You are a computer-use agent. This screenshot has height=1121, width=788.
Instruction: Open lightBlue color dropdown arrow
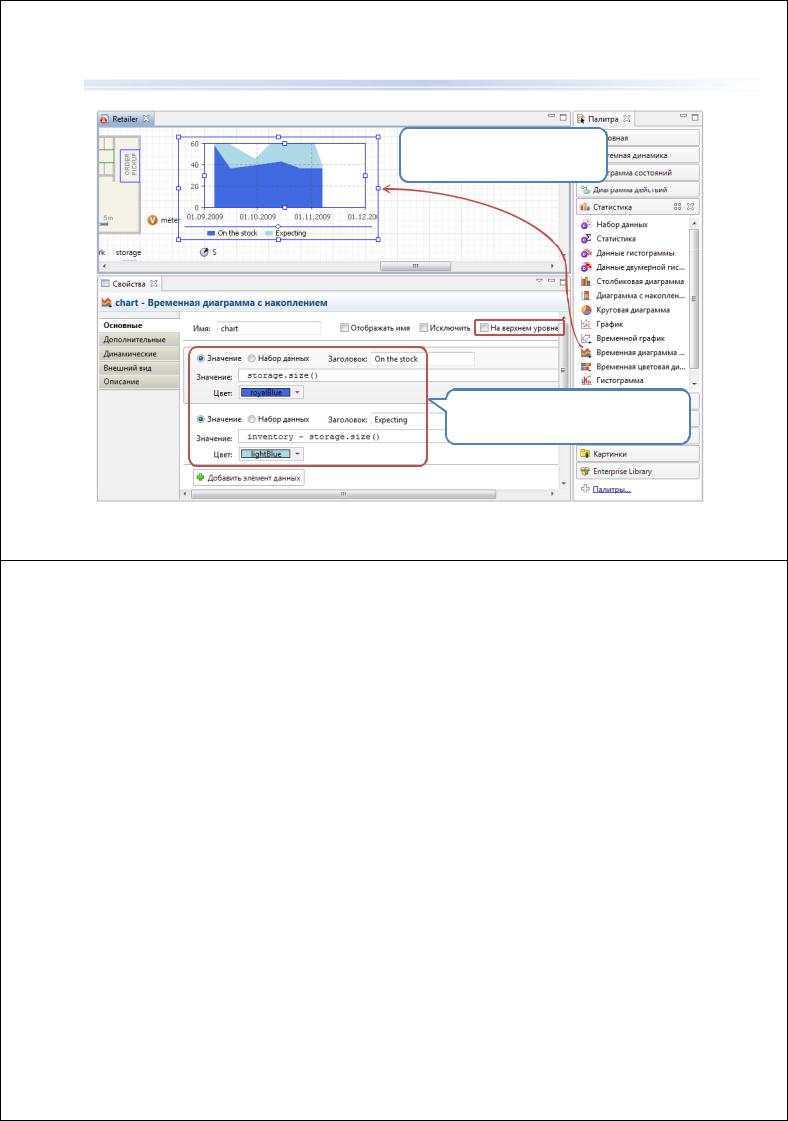[298, 454]
